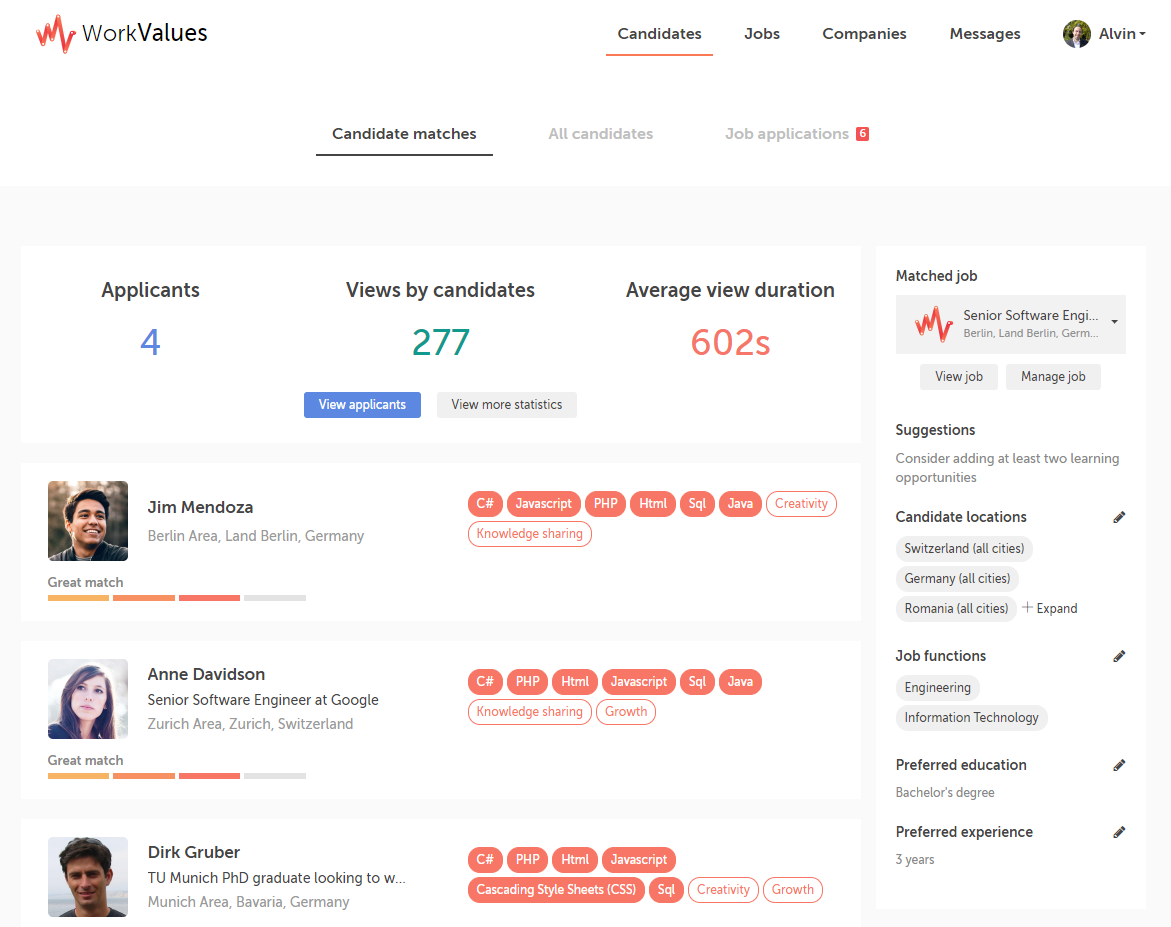Open Jim Mendoza's profile name
This screenshot has width=1171, height=927.
pyautogui.click(x=200, y=507)
